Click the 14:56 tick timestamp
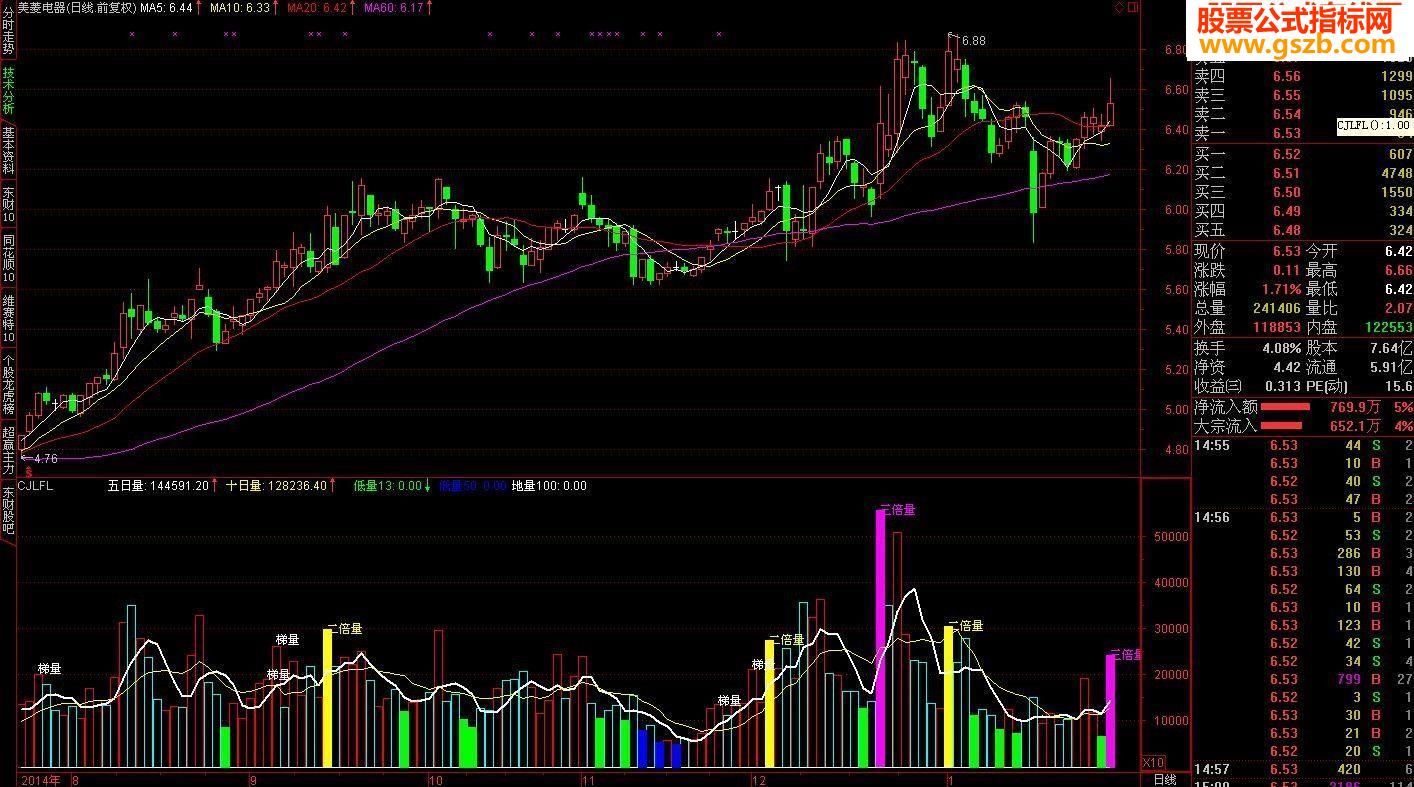This screenshot has width=1414, height=787. tap(1212, 517)
